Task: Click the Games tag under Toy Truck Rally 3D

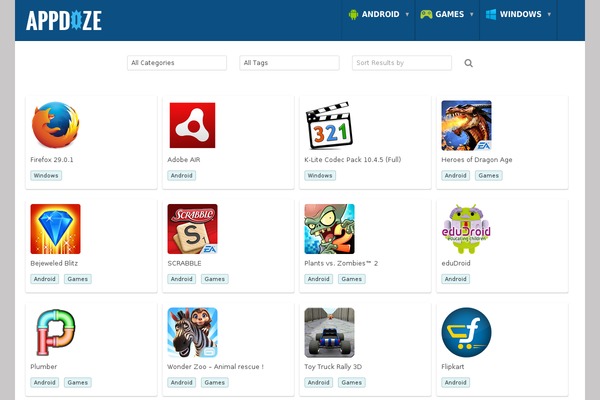Action: [x=352, y=382]
